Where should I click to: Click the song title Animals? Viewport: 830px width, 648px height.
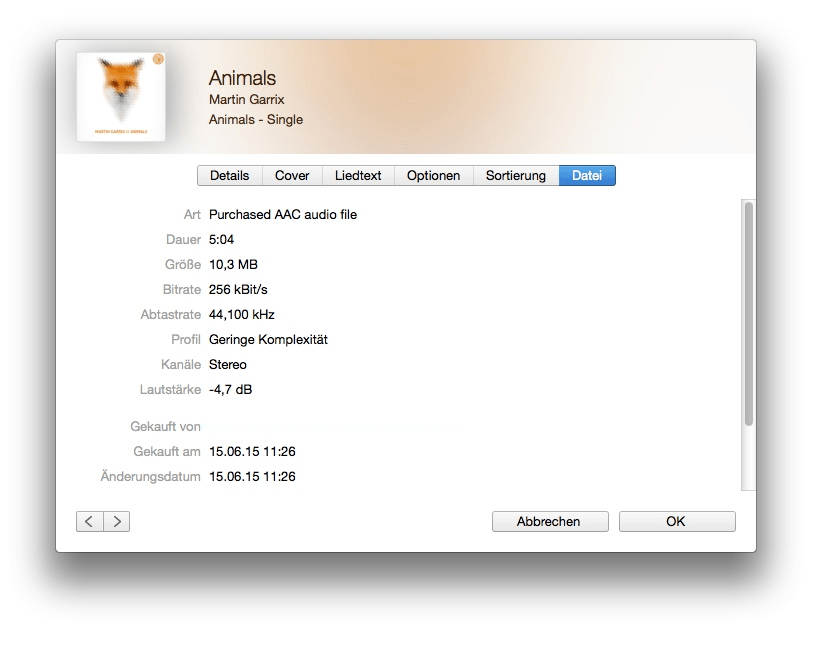(x=242, y=78)
